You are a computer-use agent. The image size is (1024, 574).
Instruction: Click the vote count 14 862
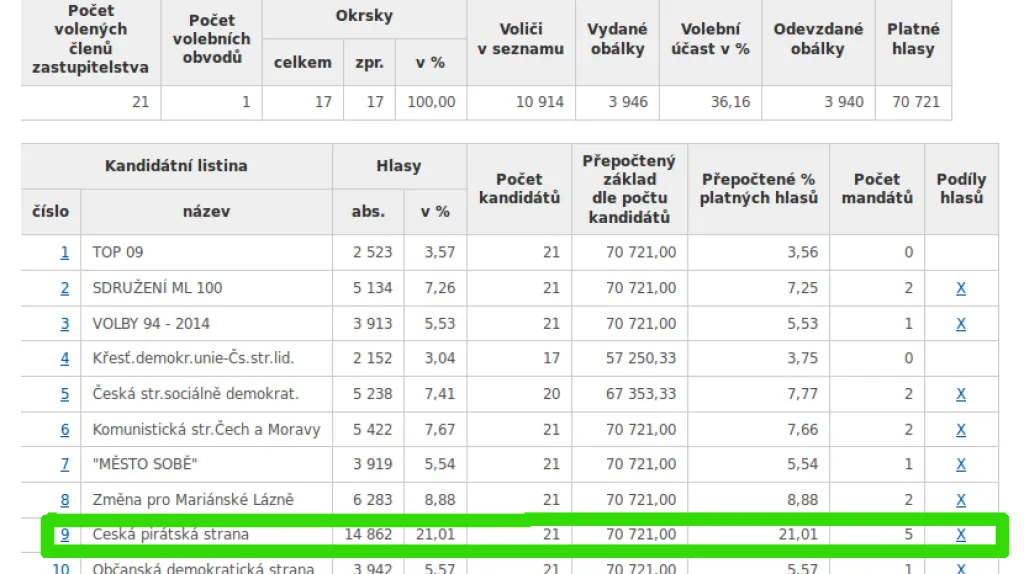[368, 535]
